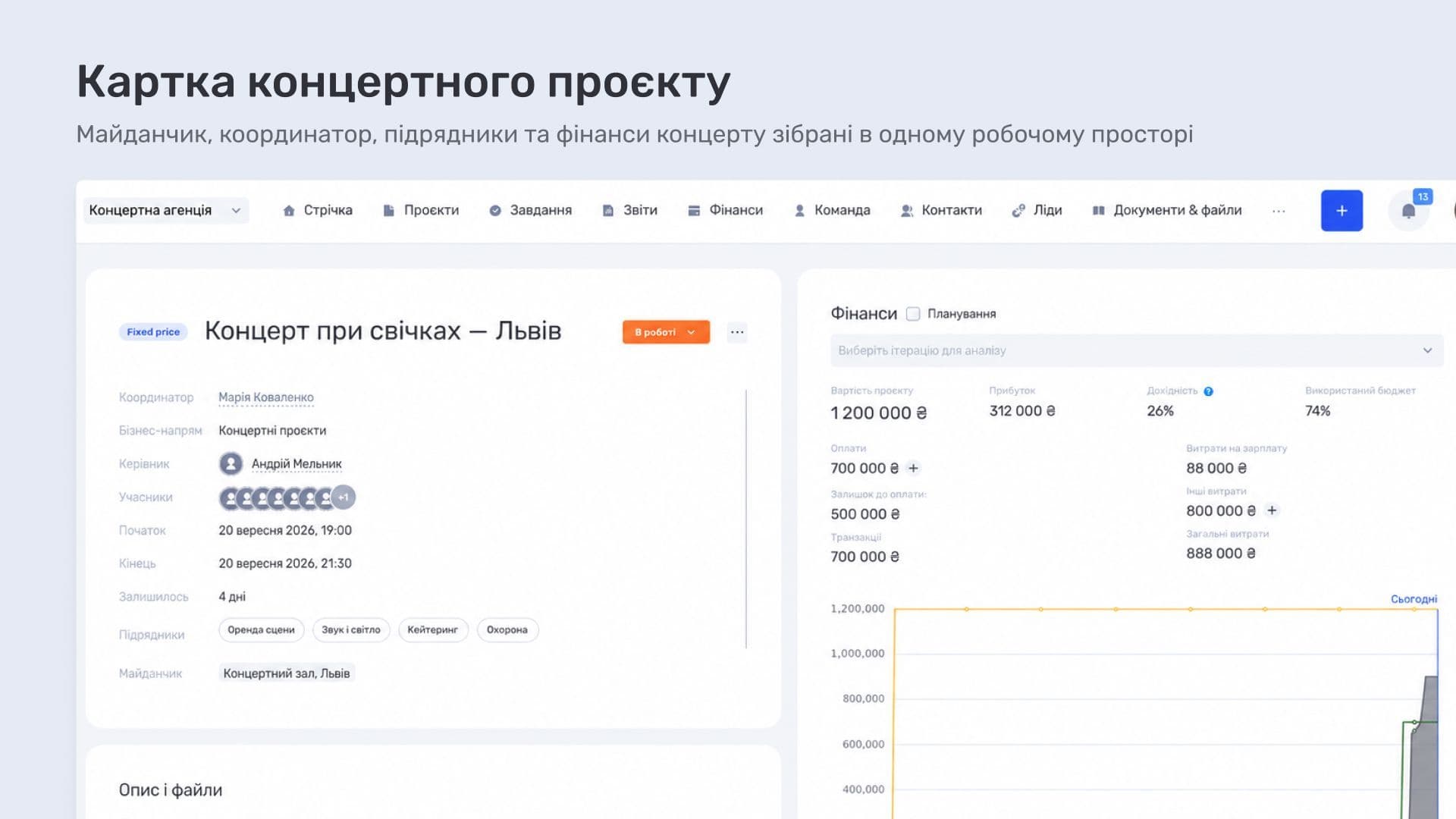Click the blue plus create button
The height and width of the screenshot is (819, 1456).
(x=1341, y=211)
